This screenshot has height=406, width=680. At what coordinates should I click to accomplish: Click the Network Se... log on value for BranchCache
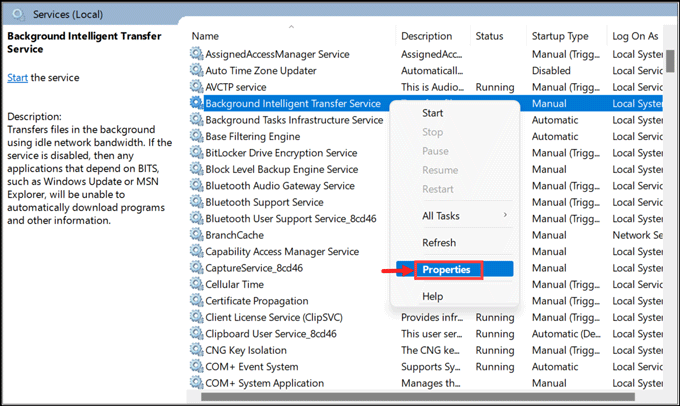(637, 235)
